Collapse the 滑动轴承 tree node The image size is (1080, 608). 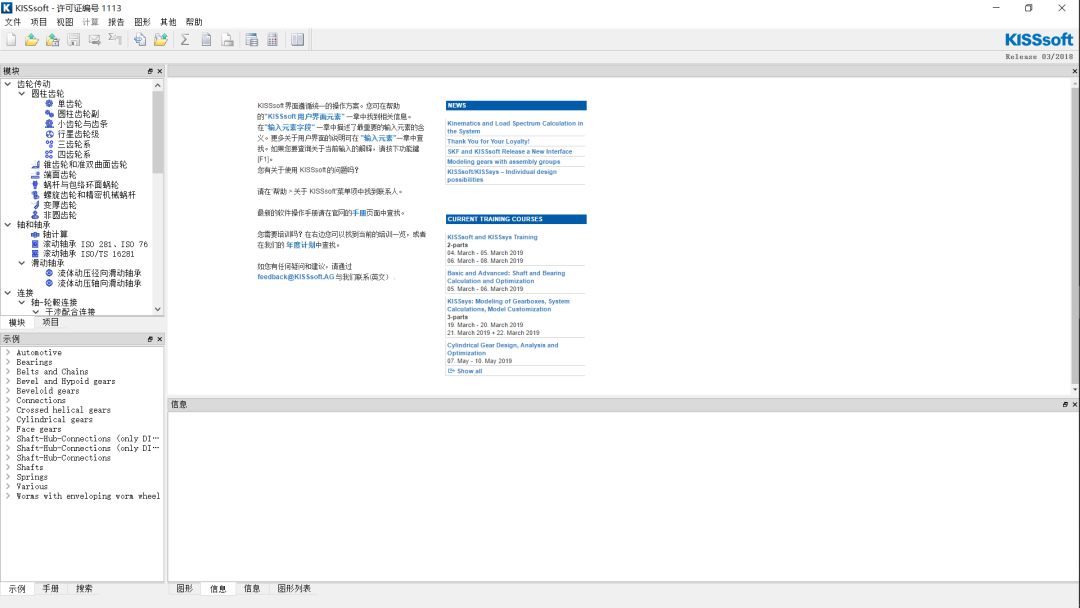click(21, 263)
